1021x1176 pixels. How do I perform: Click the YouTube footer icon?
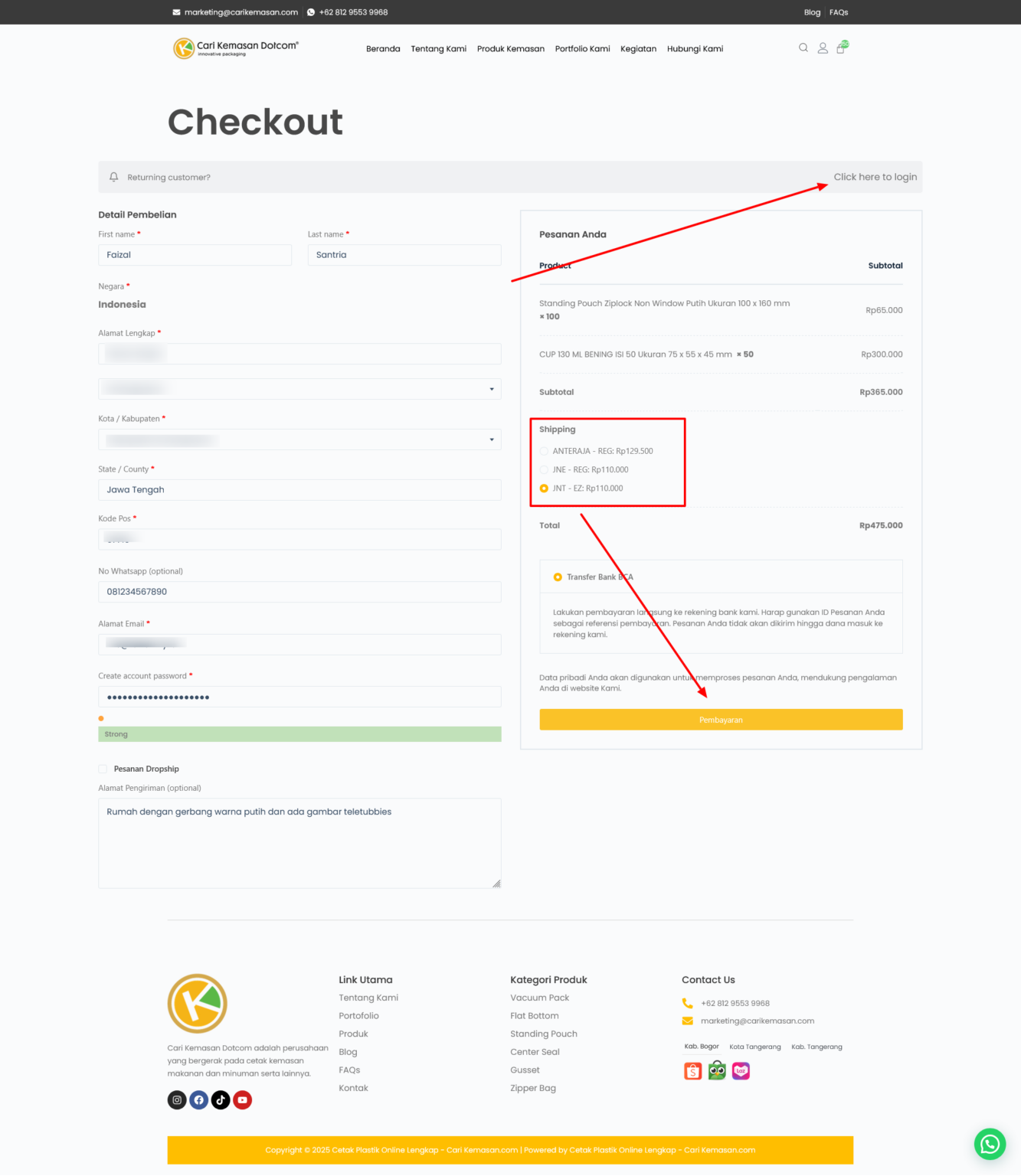pyautogui.click(x=243, y=1100)
